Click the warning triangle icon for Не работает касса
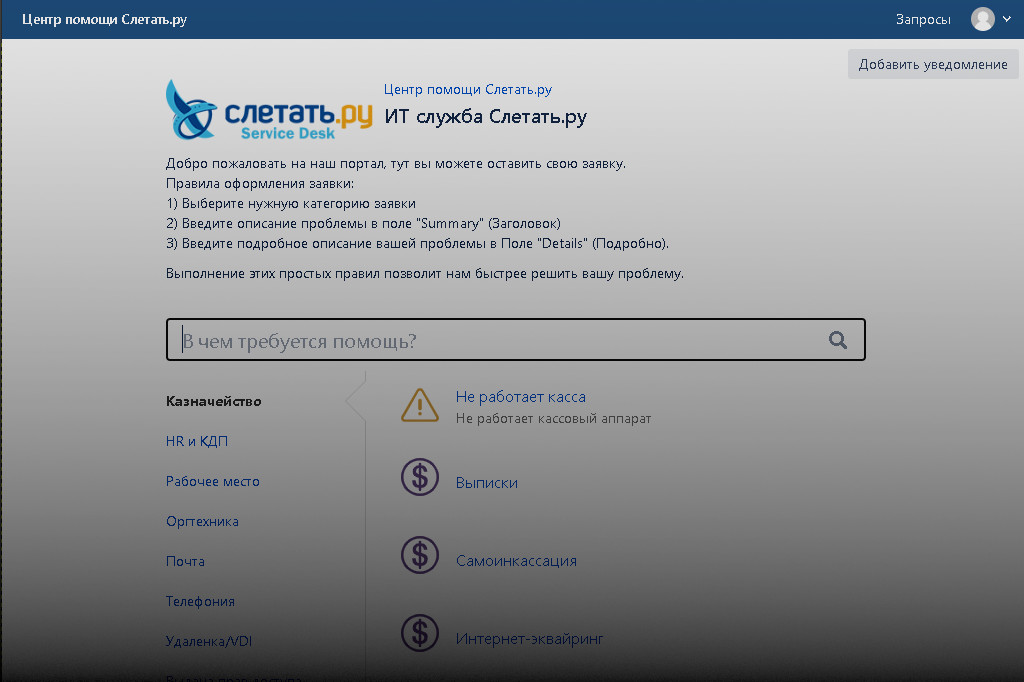Image resolution: width=1024 pixels, height=682 pixels. (420, 405)
